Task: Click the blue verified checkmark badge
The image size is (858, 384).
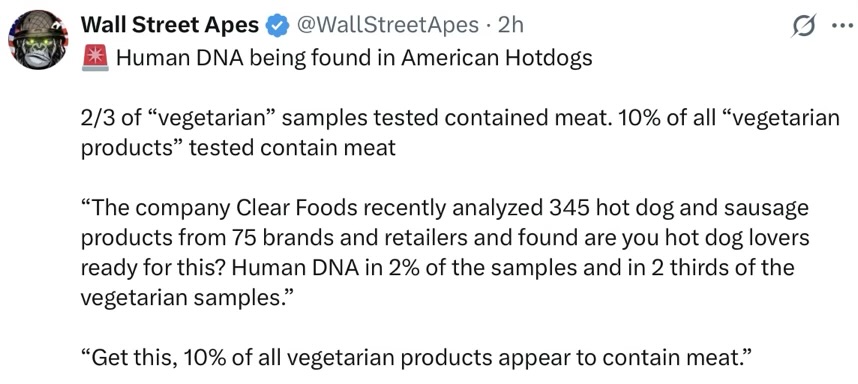Action: click(x=277, y=25)
